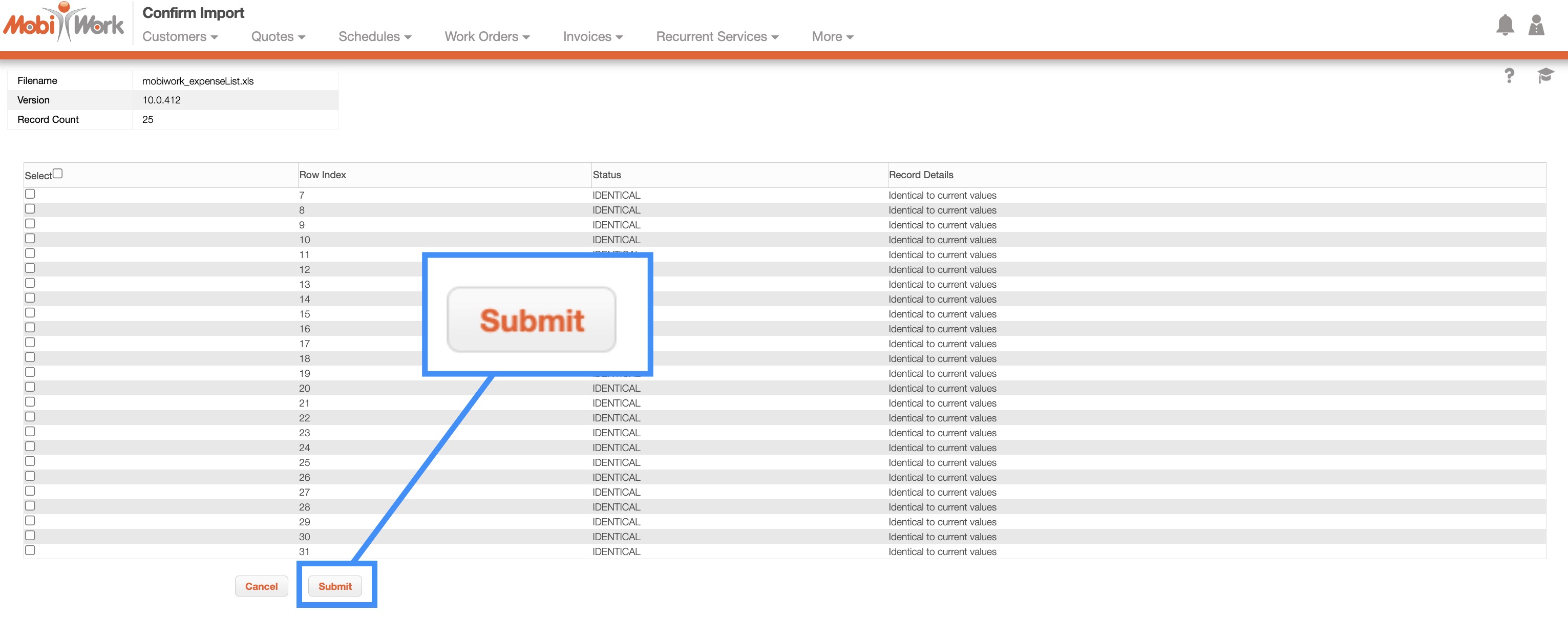Viewport: 1568px width, 638px height.
Task: Click the question mark help icon
Action: [1509, 75]
